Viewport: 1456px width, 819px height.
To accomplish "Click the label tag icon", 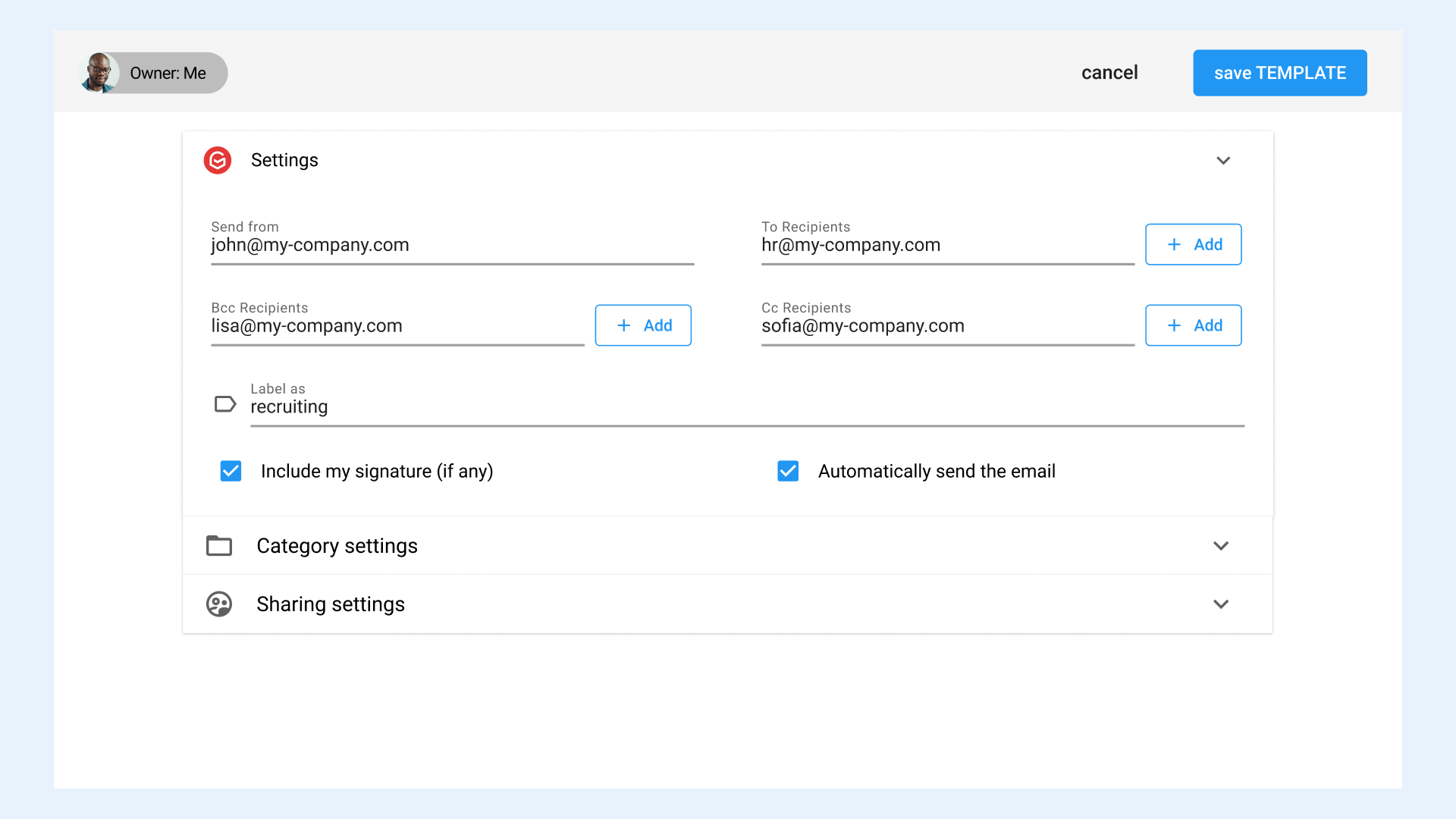I will [225, 404].
